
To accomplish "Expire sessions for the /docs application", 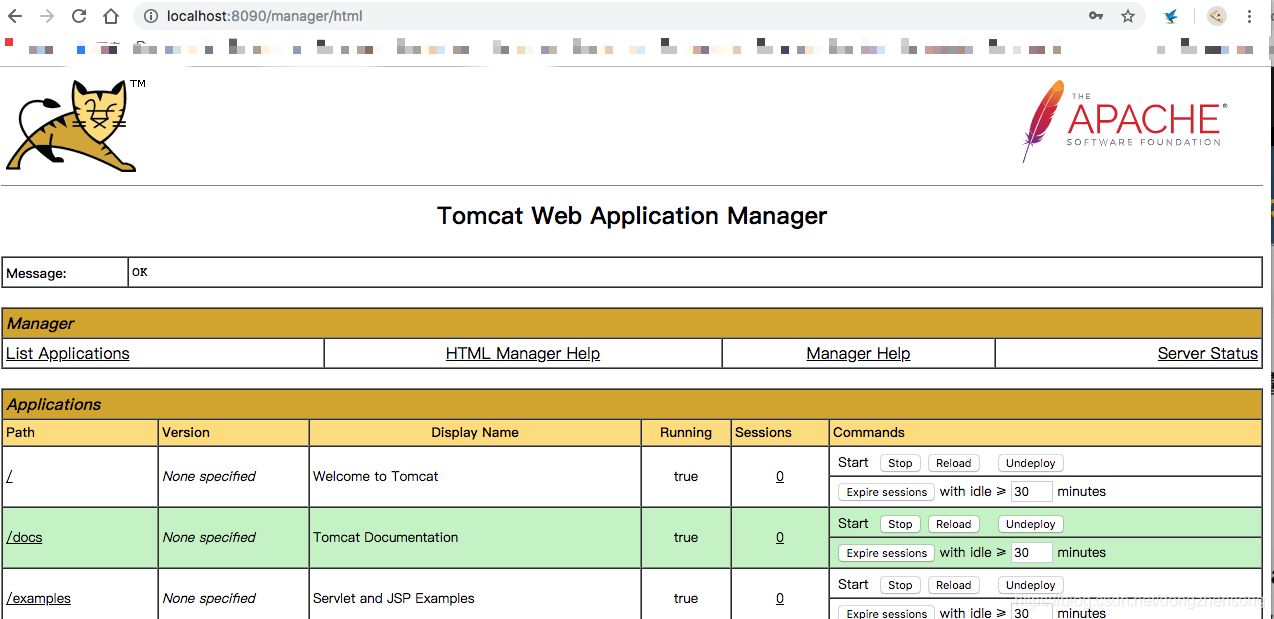I will [887, 553].
